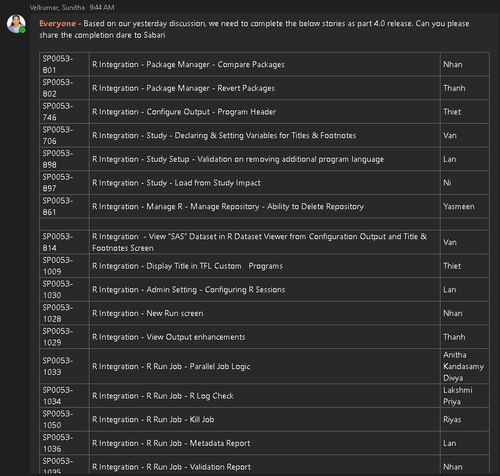Click Sunitha's profile avatar picture
The height and width of the screenshot is (476, 500).
[16, 24]
